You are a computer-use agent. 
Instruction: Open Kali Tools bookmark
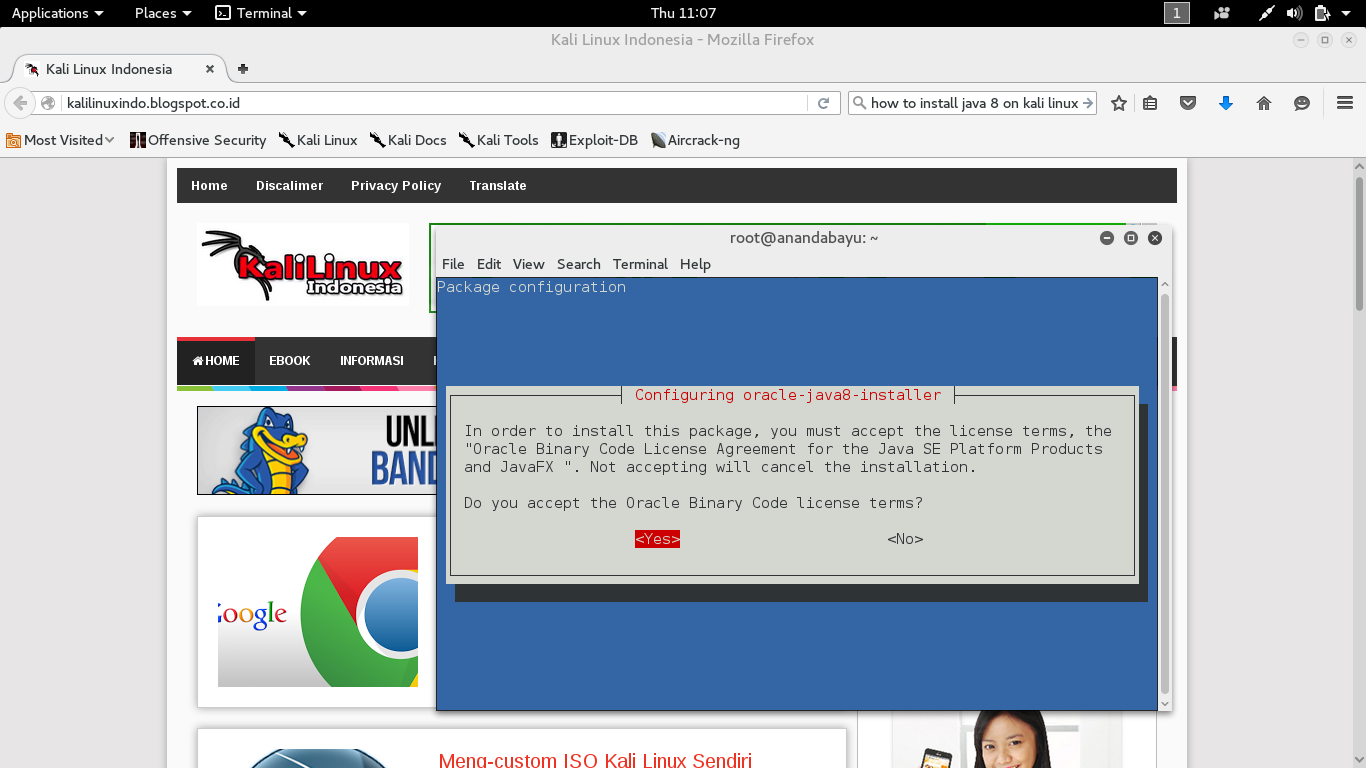499,140
